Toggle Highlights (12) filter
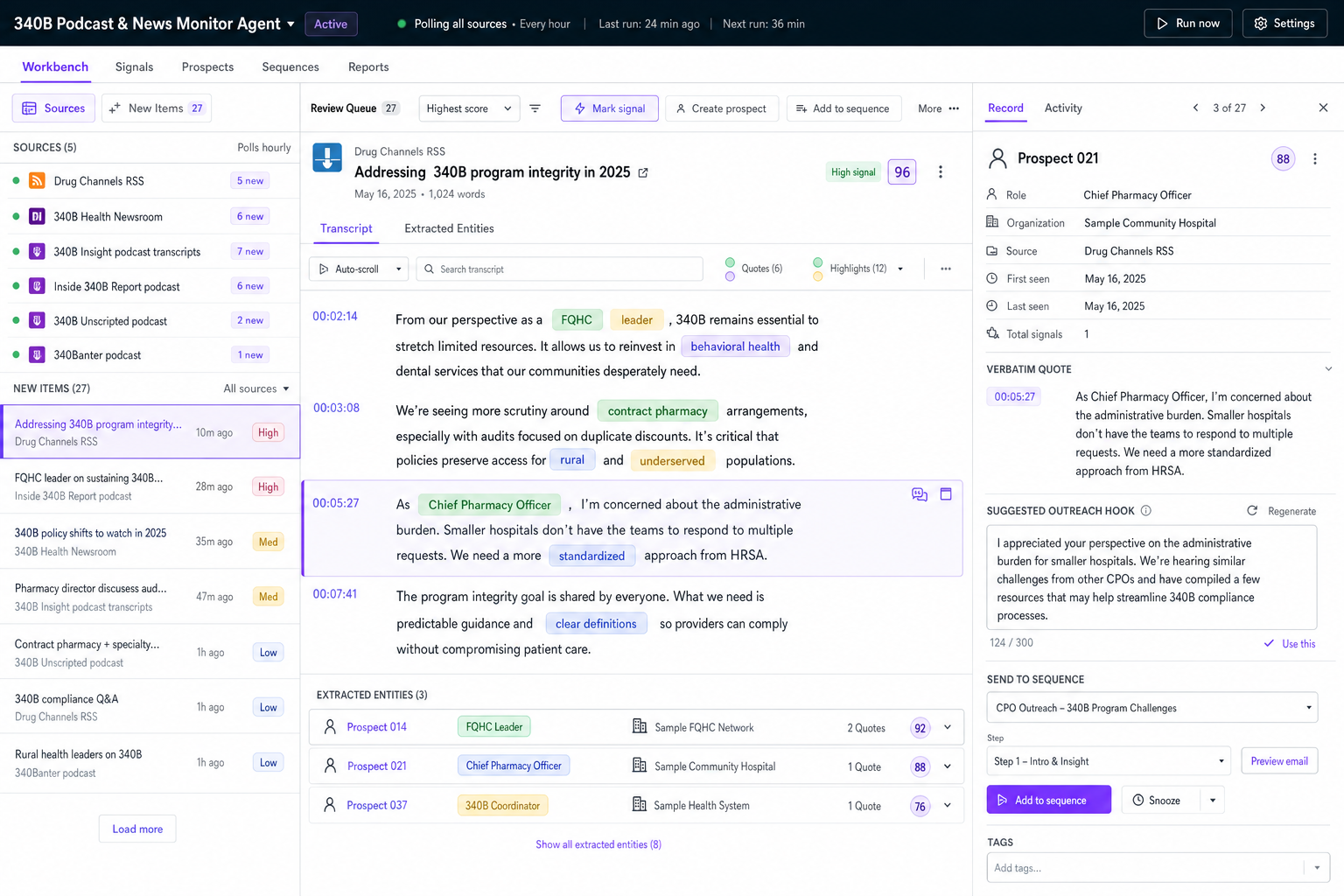The image size is (1344, 896). tap(850, 269)
